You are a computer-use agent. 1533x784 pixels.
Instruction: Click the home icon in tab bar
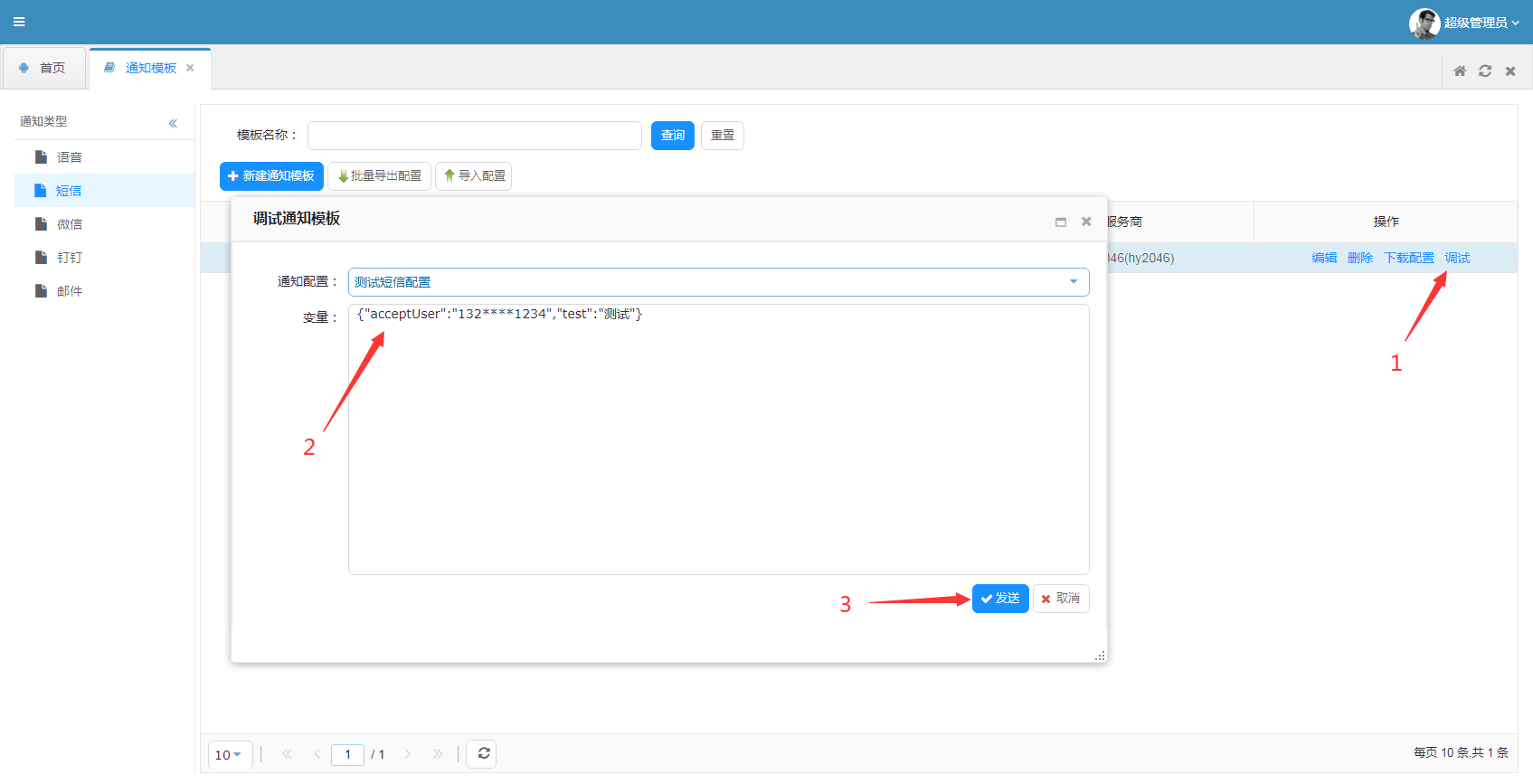coord(1460,71)
